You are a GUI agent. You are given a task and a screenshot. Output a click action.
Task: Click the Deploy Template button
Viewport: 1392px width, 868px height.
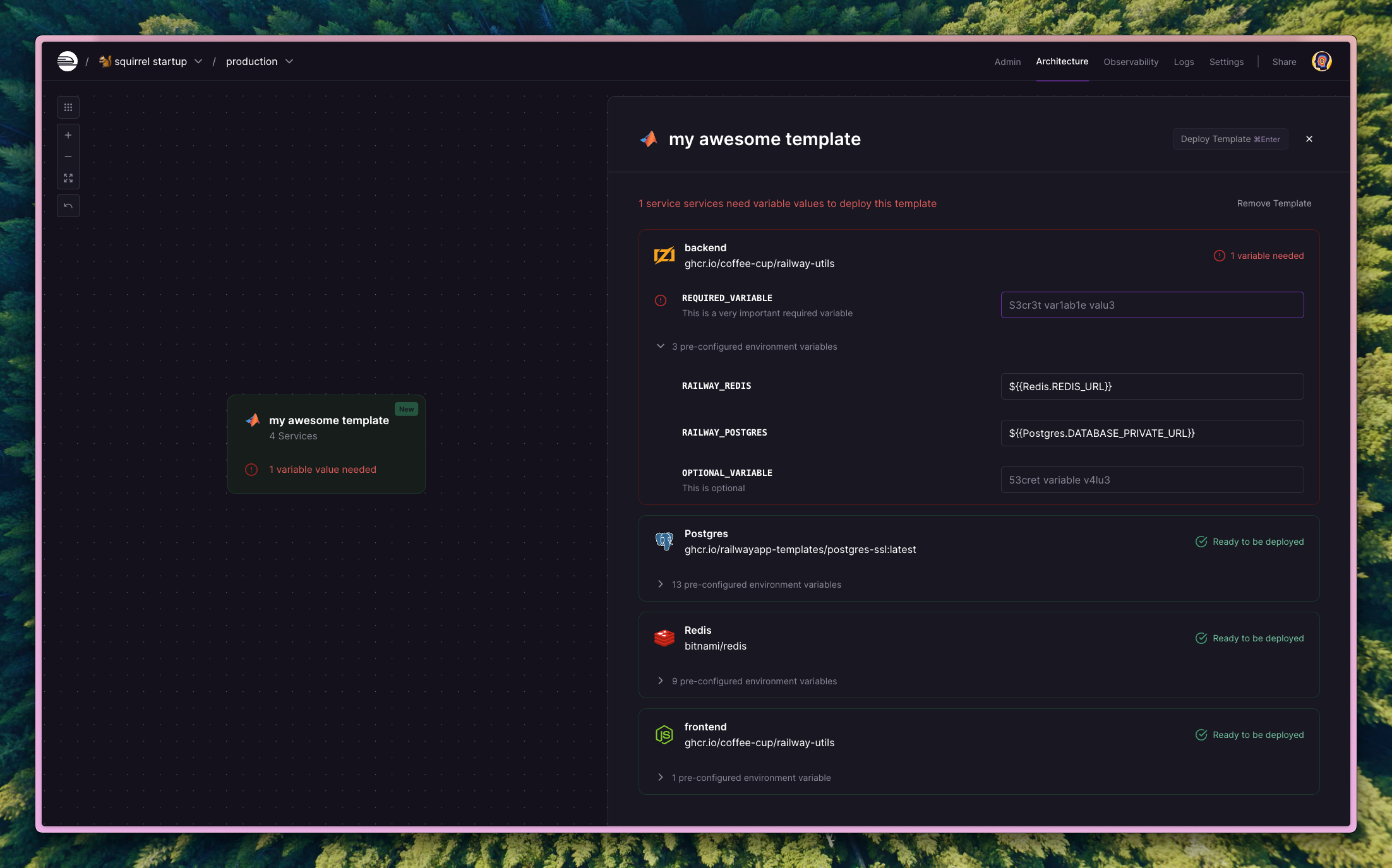coord(1230,139)
